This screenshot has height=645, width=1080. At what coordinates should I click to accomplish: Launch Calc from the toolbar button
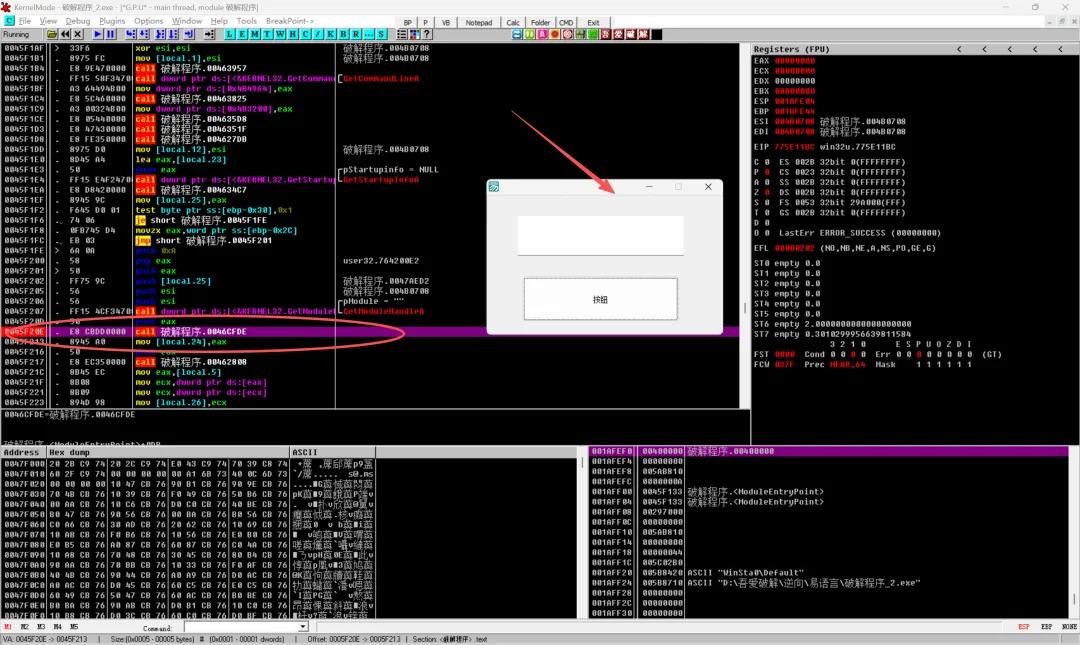point(513,23)
